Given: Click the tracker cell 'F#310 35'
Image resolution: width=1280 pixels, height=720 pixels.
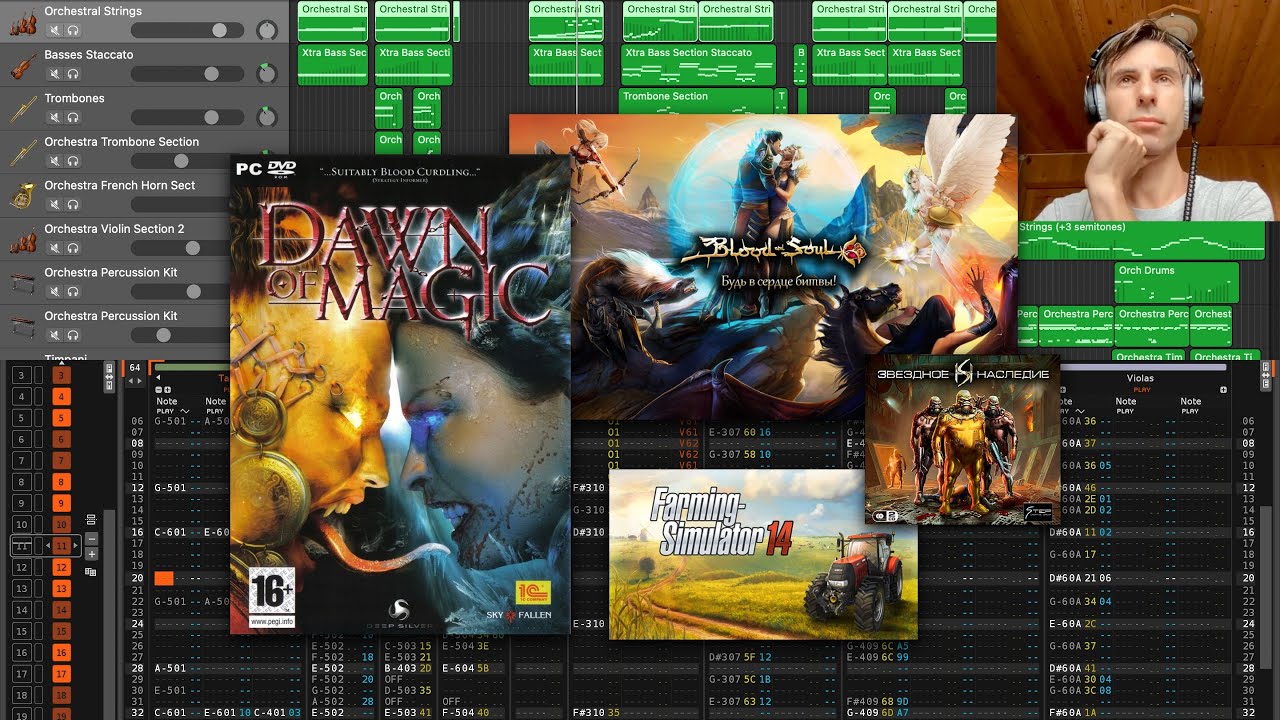Looking at the screenshot, I should 597,713.
